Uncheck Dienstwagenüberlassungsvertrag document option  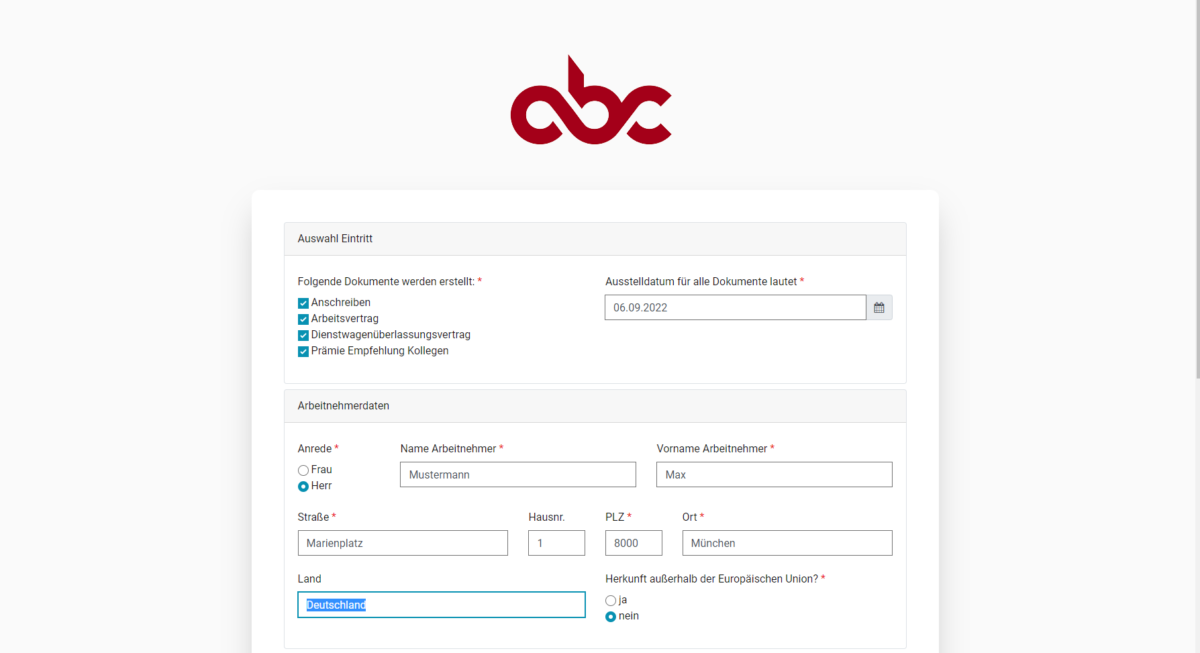(303, 335)
